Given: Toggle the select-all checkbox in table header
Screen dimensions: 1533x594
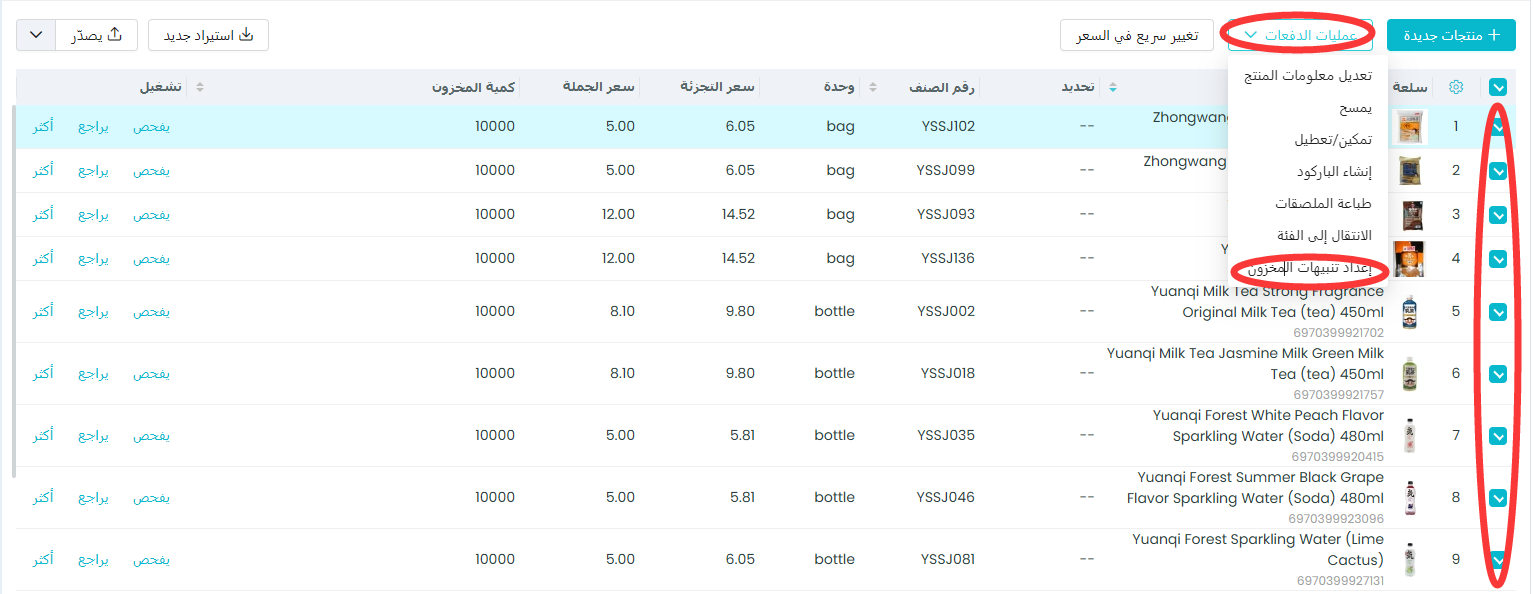Looking at the screenshot, I should (1498, 88).
